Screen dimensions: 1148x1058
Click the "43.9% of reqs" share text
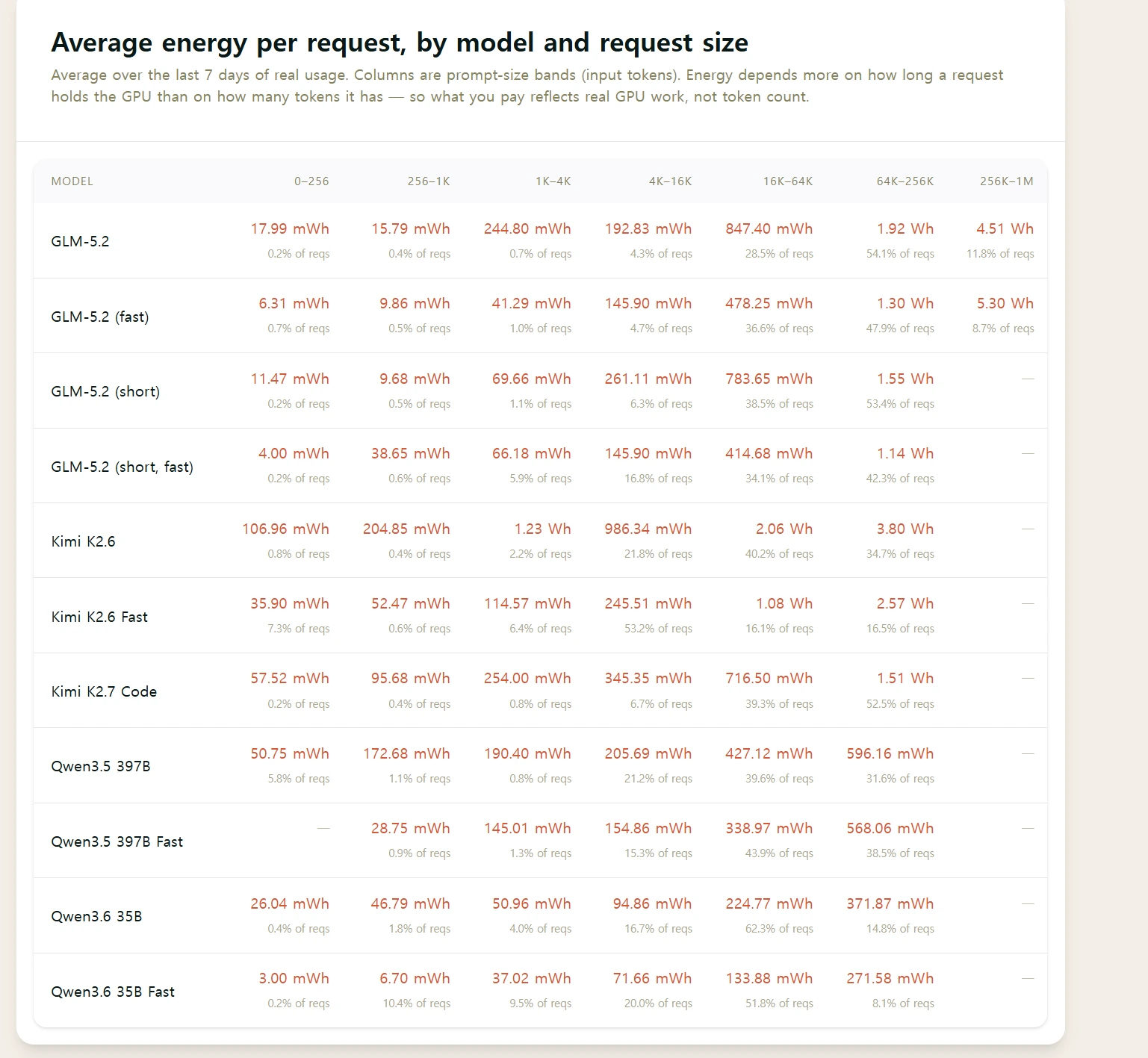pos(779,853)
